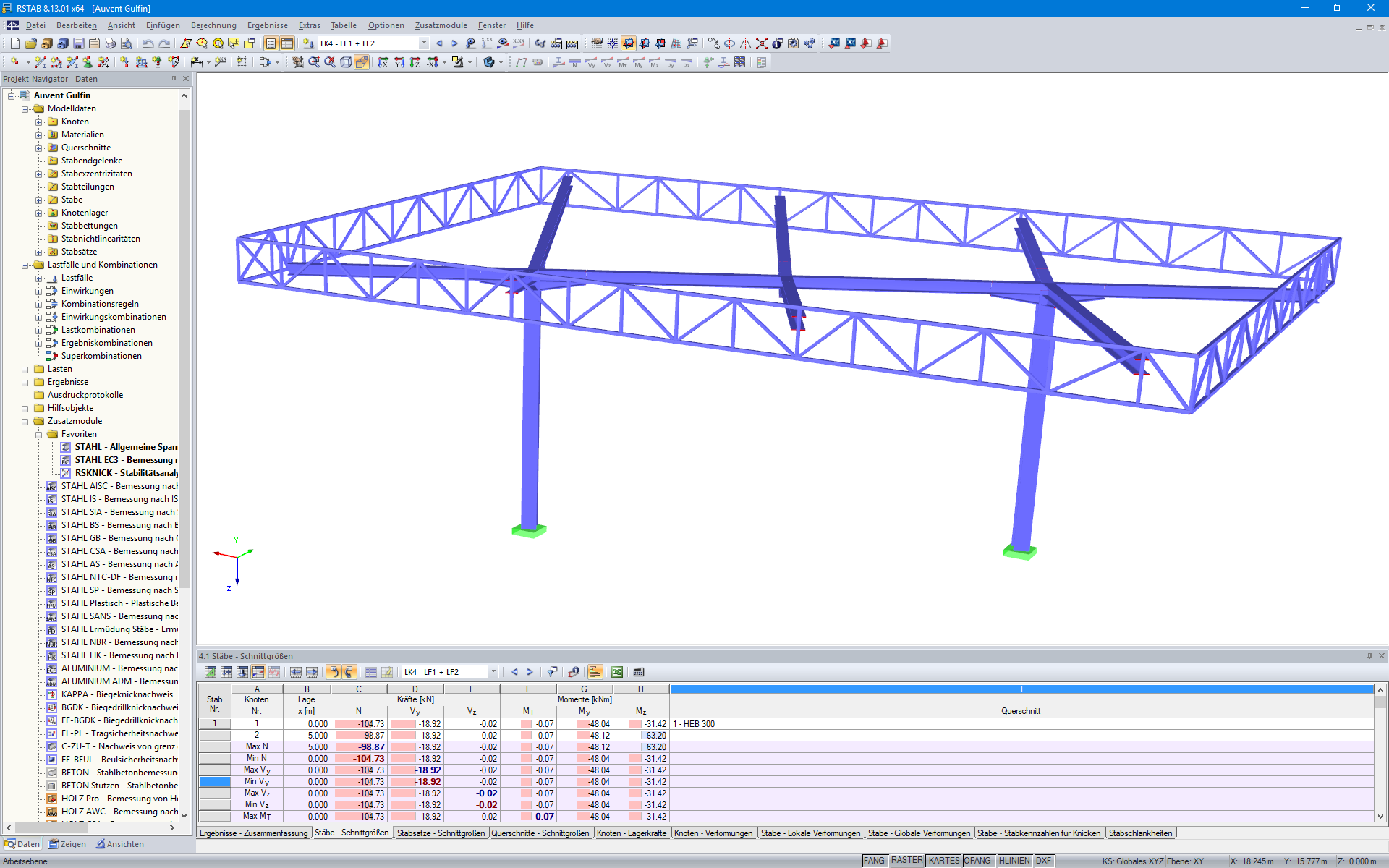Click the Print icon in toolbar
Image resolution: width=1389 pixels, height=868 pixels.
[110, 43]
